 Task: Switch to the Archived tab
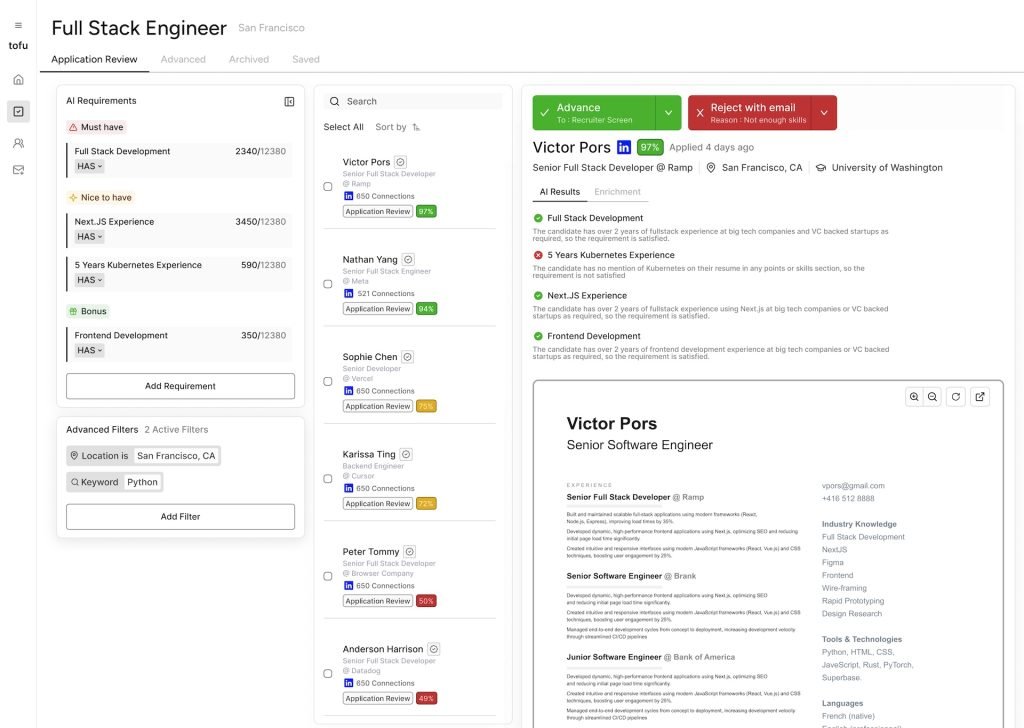click(248, 59)
